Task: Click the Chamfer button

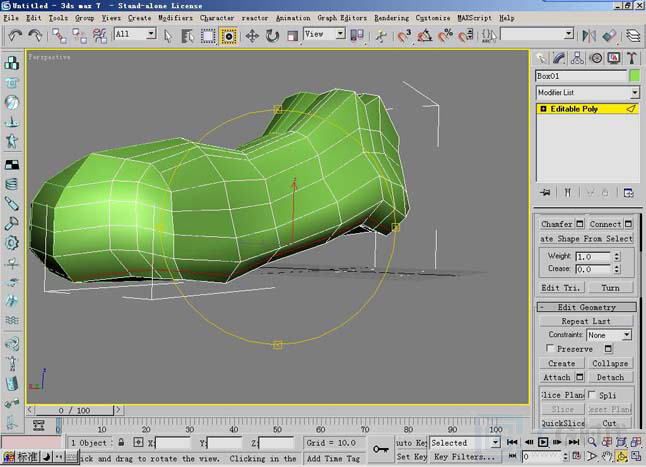Action: click(557, 224)
